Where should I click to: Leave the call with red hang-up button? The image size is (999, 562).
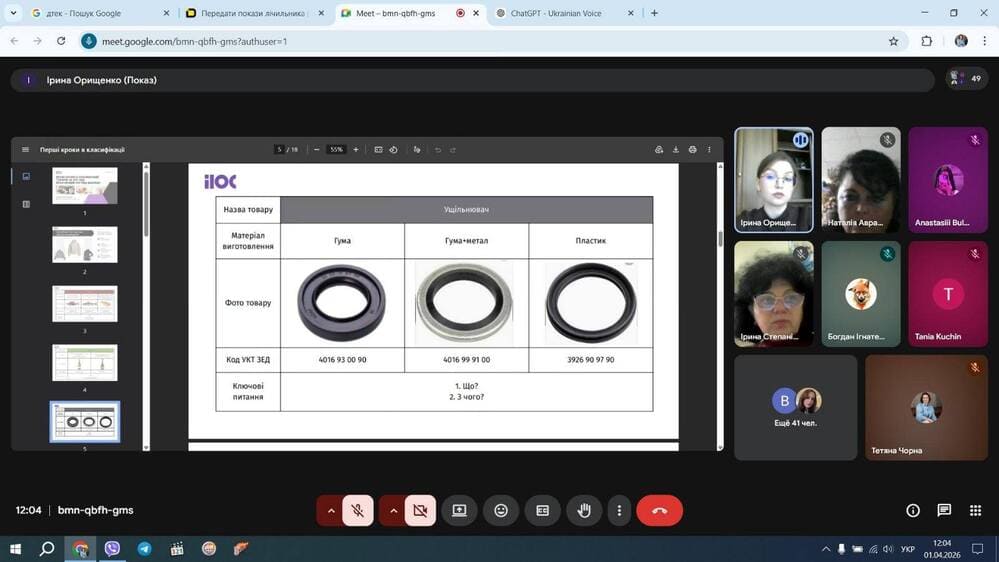coord(659,510)
